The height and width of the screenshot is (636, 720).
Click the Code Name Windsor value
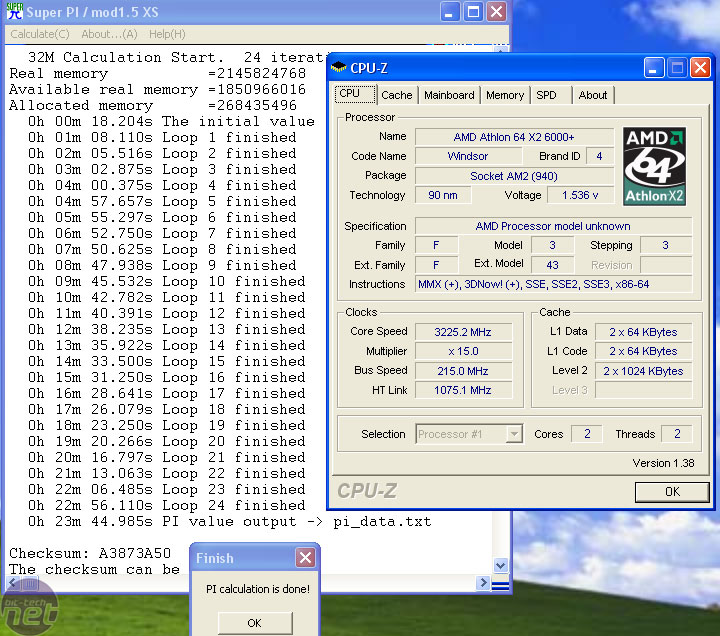[x=467, y=156]
